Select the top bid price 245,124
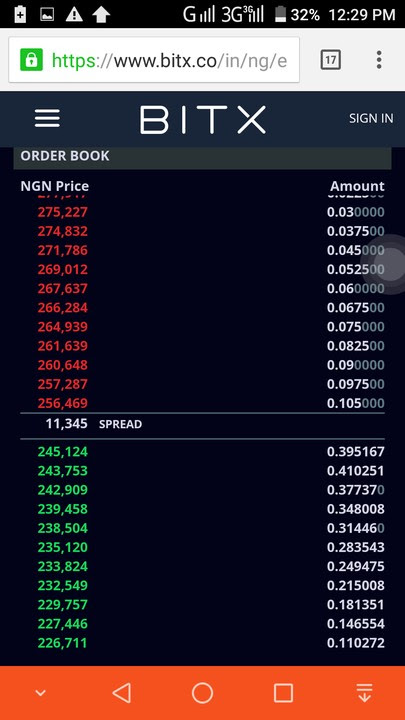The image size is (405, 720). [x=62, y=452]
